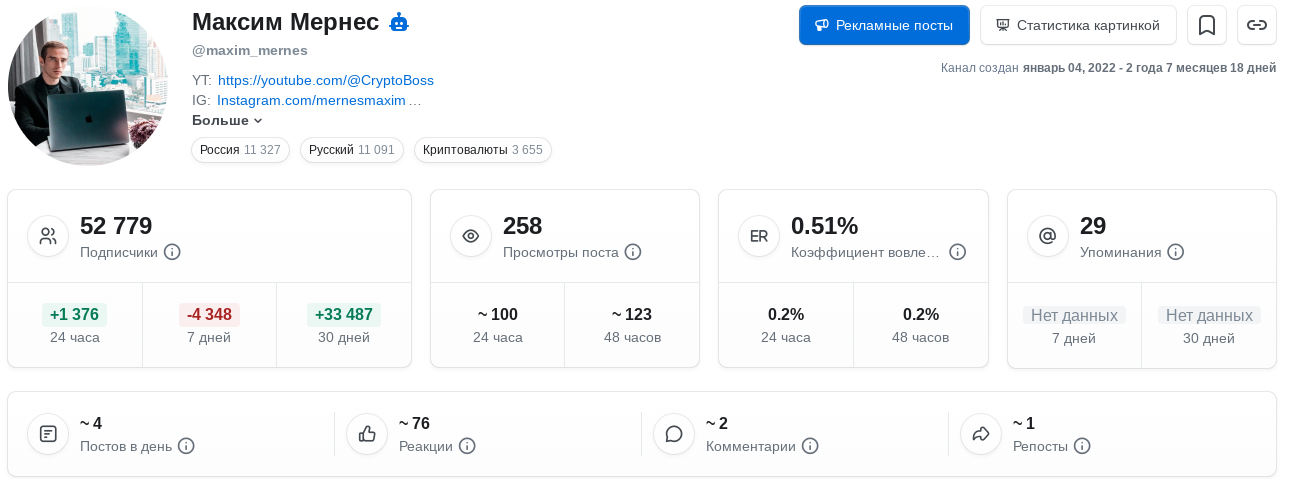This screenshot has height=479, width=1301.
Task: Click Статистика картинкой button
Action: (x=1078, y=25)
